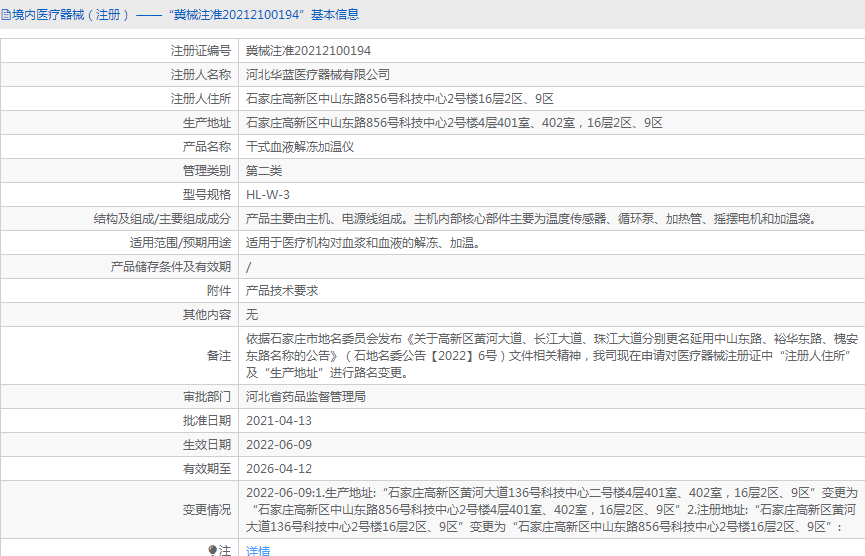The image size is (865, 556).
Task: Click the bulb icon beside 注 label
Action: 212,550
